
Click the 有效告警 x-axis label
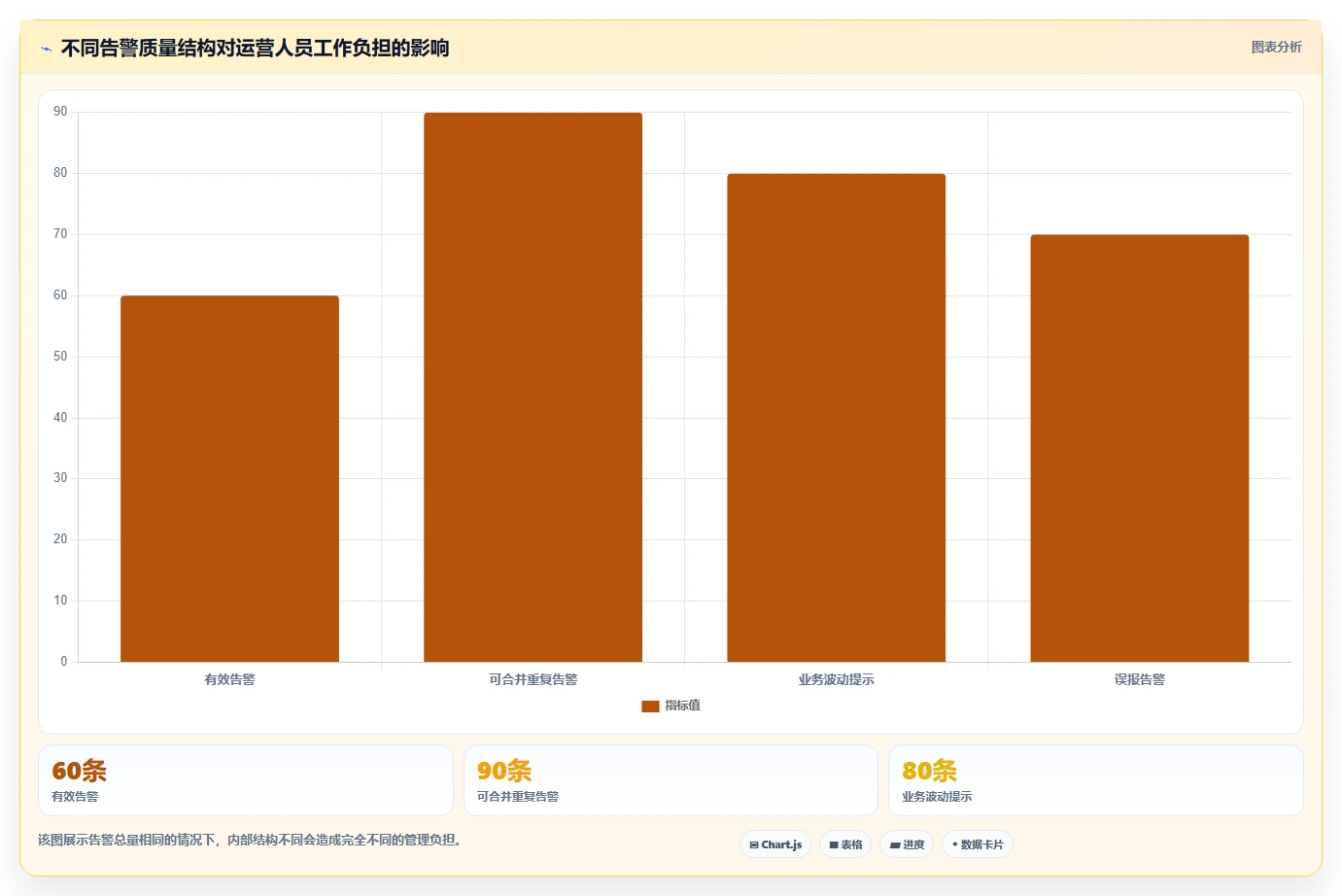pos(229,679)
